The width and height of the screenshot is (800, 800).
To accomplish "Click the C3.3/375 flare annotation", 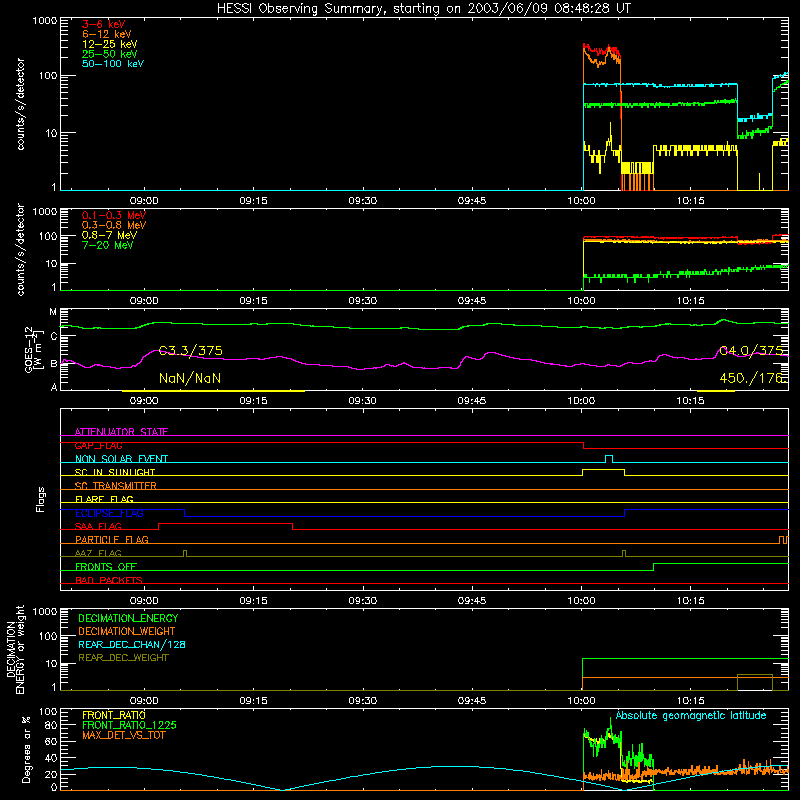I will [x=190, y=351].
